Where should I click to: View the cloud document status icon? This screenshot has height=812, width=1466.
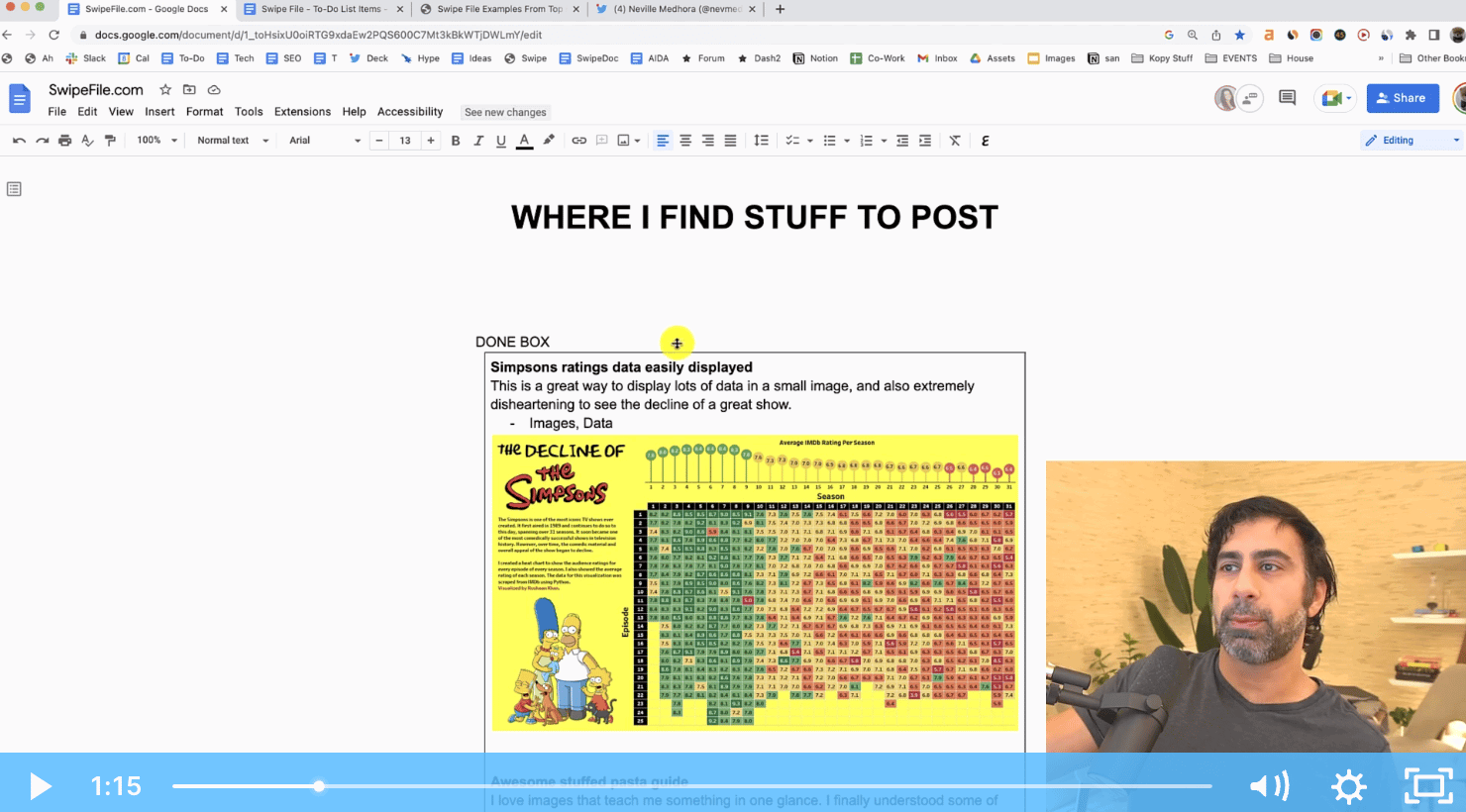coord(214,90)
